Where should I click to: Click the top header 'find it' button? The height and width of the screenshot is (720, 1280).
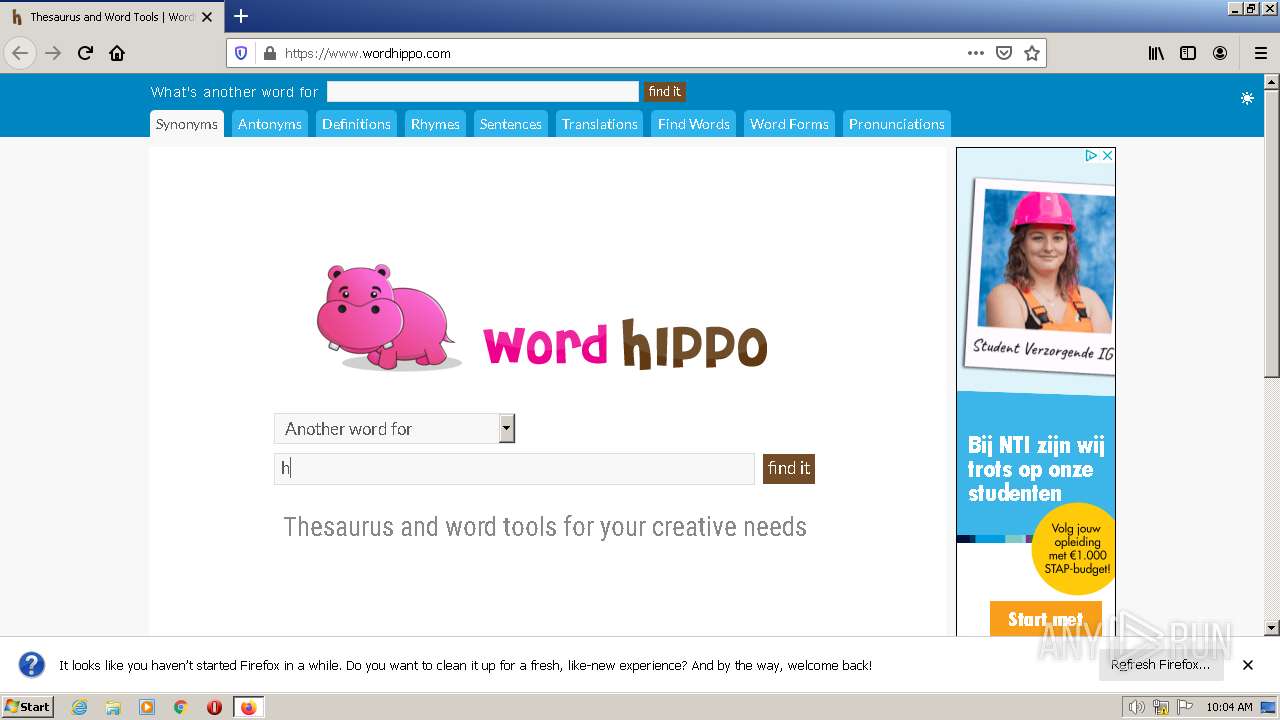click(x=664, y=91)
